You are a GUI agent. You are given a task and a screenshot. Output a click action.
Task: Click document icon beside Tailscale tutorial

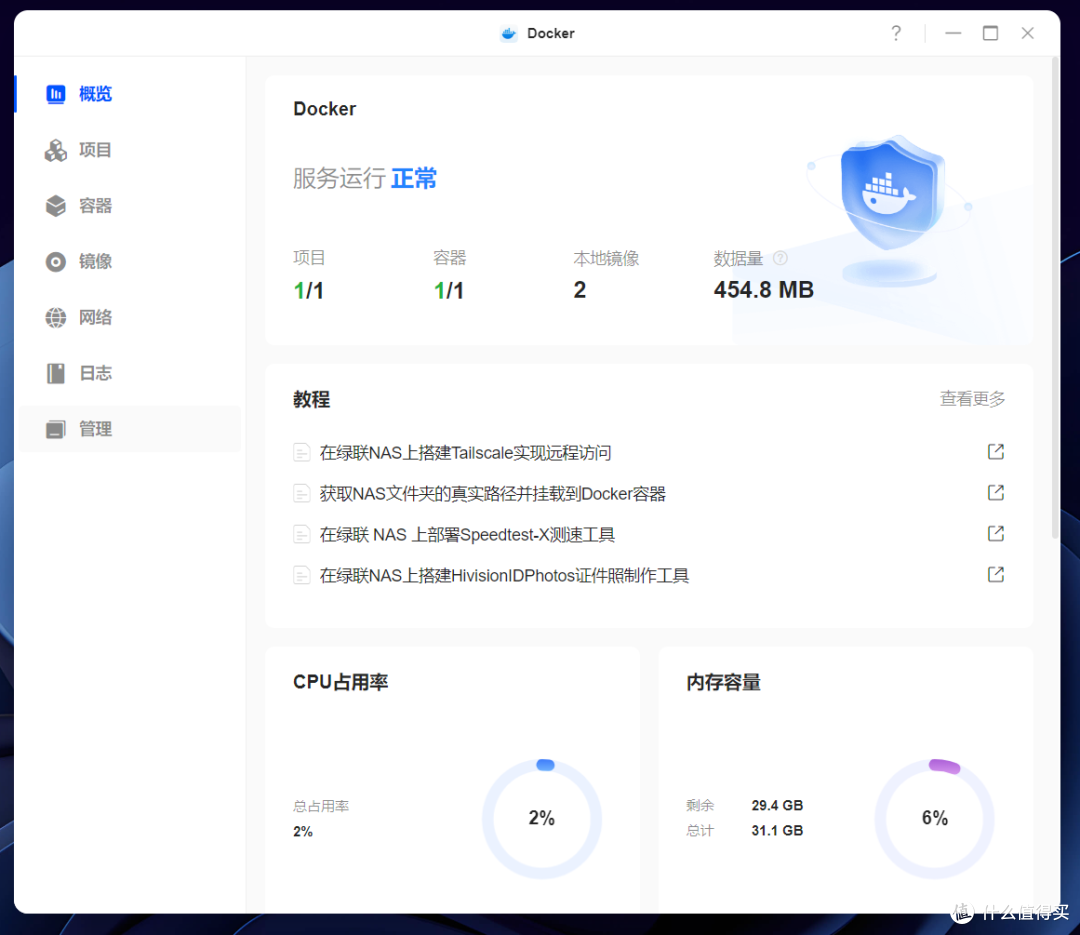[x=302, y=453]
